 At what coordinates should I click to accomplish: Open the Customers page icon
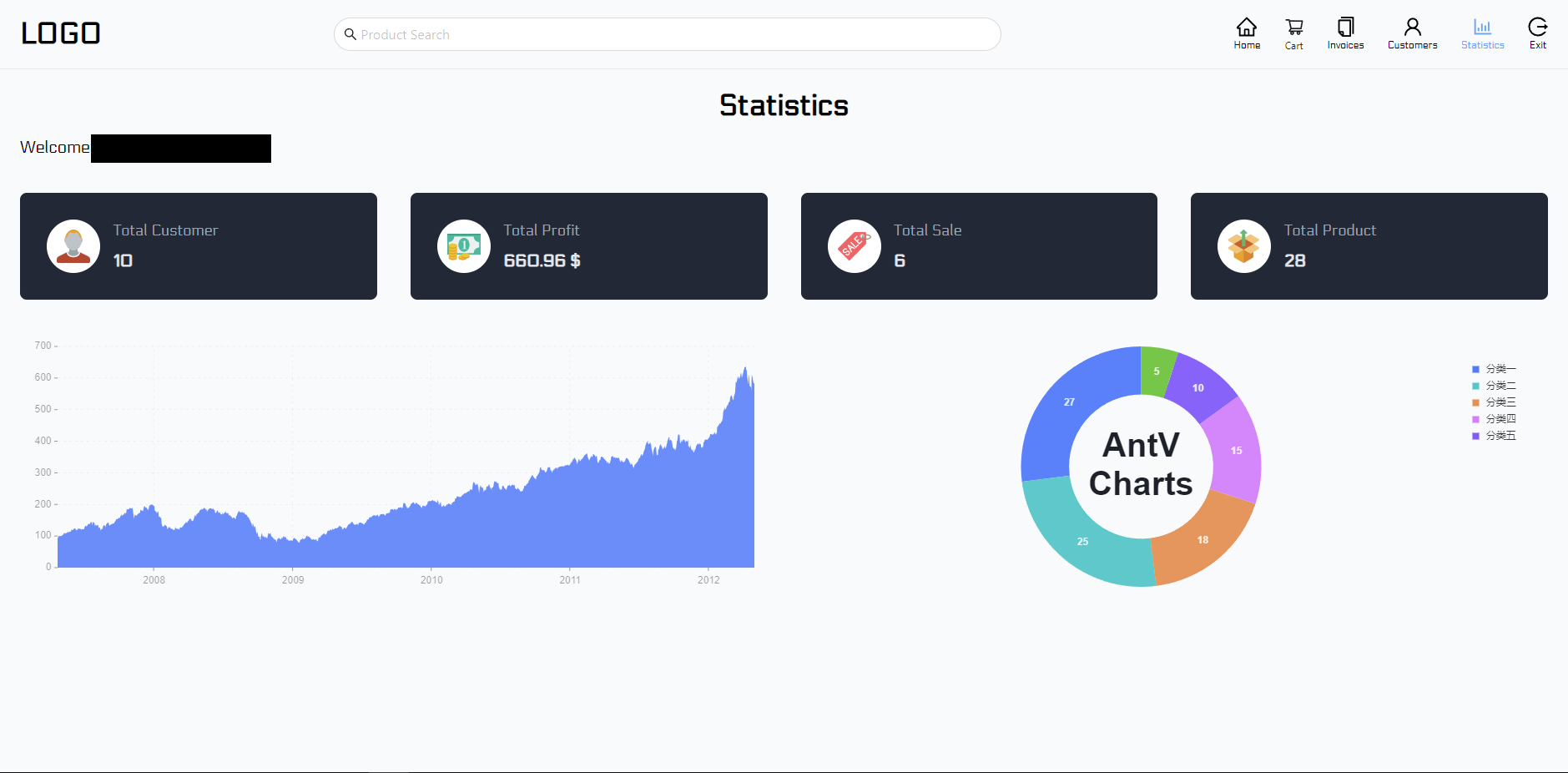point(1412,28)
